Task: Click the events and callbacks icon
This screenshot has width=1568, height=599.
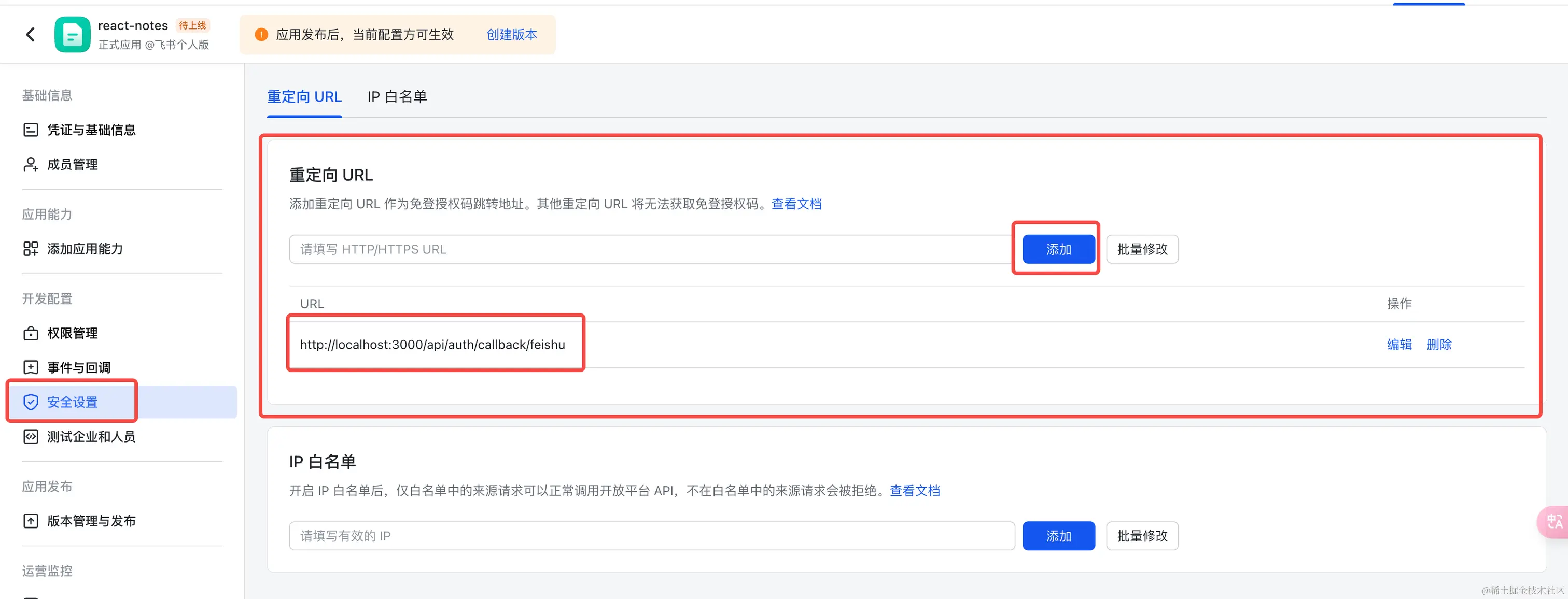Action: [x=31, y=367]
